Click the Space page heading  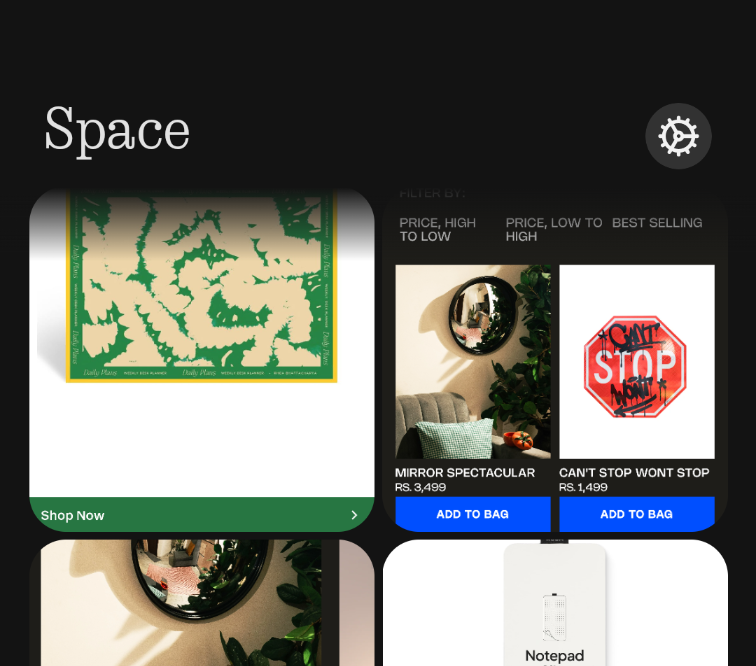117,130
